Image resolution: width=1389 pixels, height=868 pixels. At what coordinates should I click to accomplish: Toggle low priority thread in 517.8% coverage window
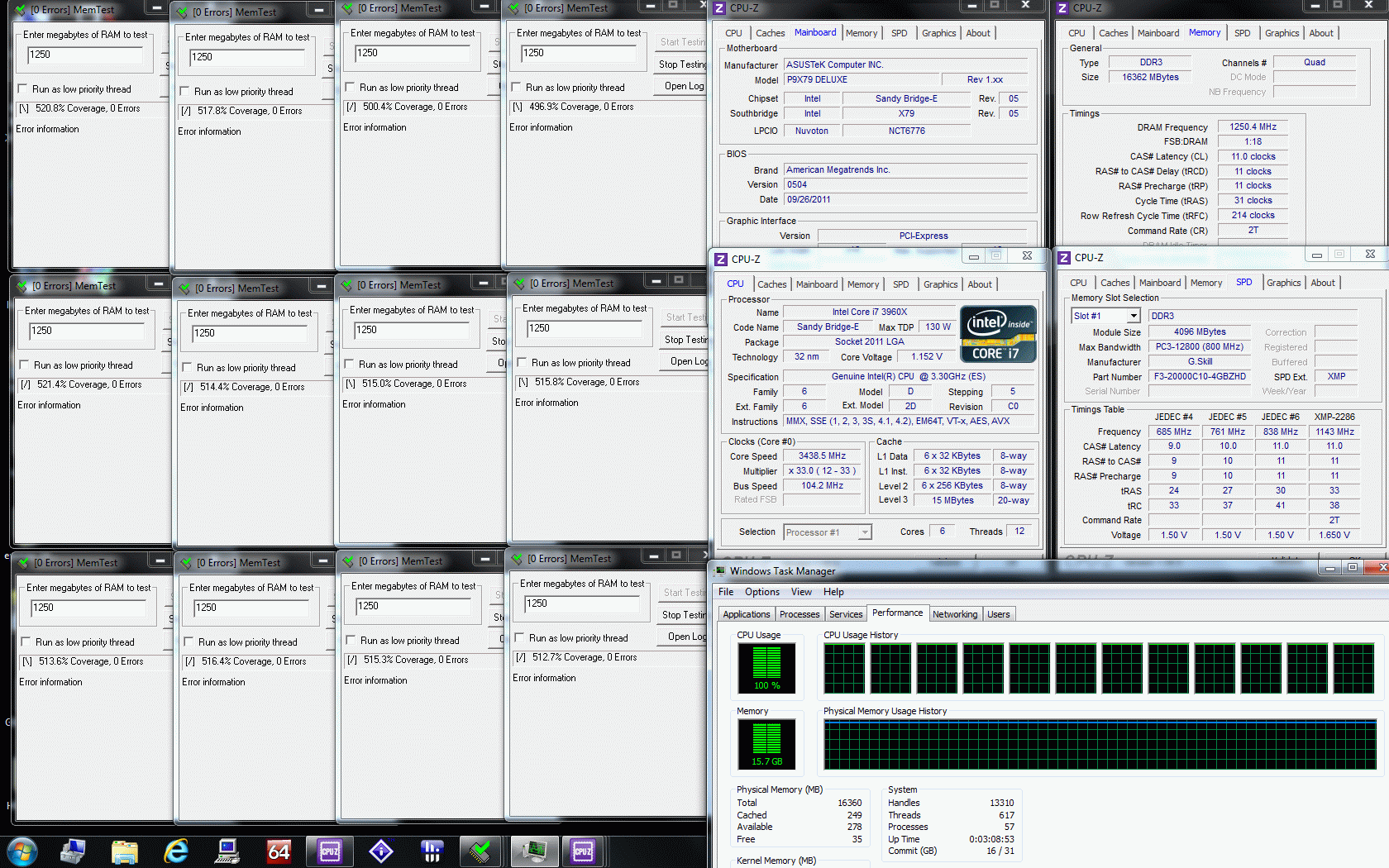pyautogui.click(x=184, y=92)
